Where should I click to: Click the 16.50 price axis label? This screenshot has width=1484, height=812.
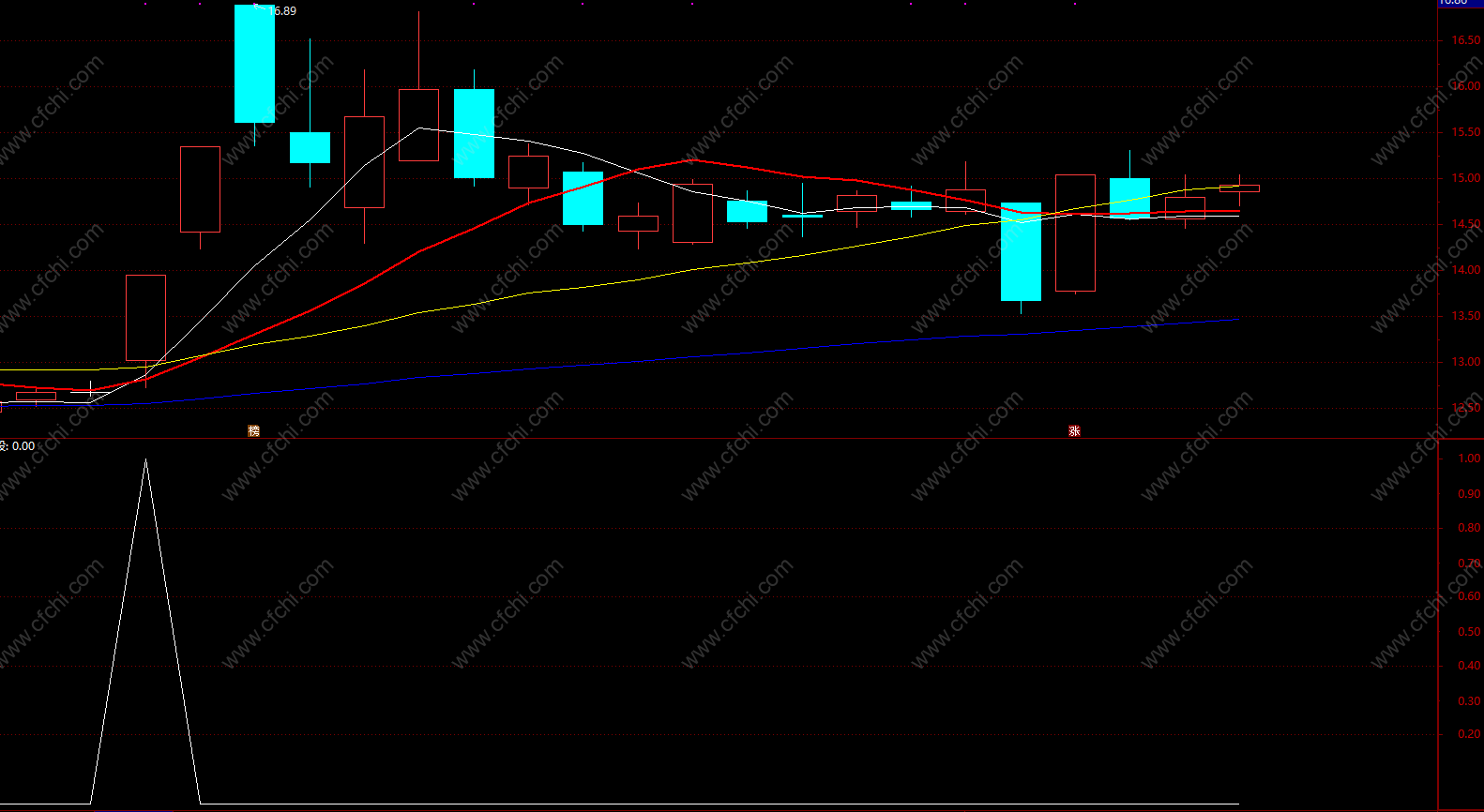pyautogui.click(x=1466, y=40)
